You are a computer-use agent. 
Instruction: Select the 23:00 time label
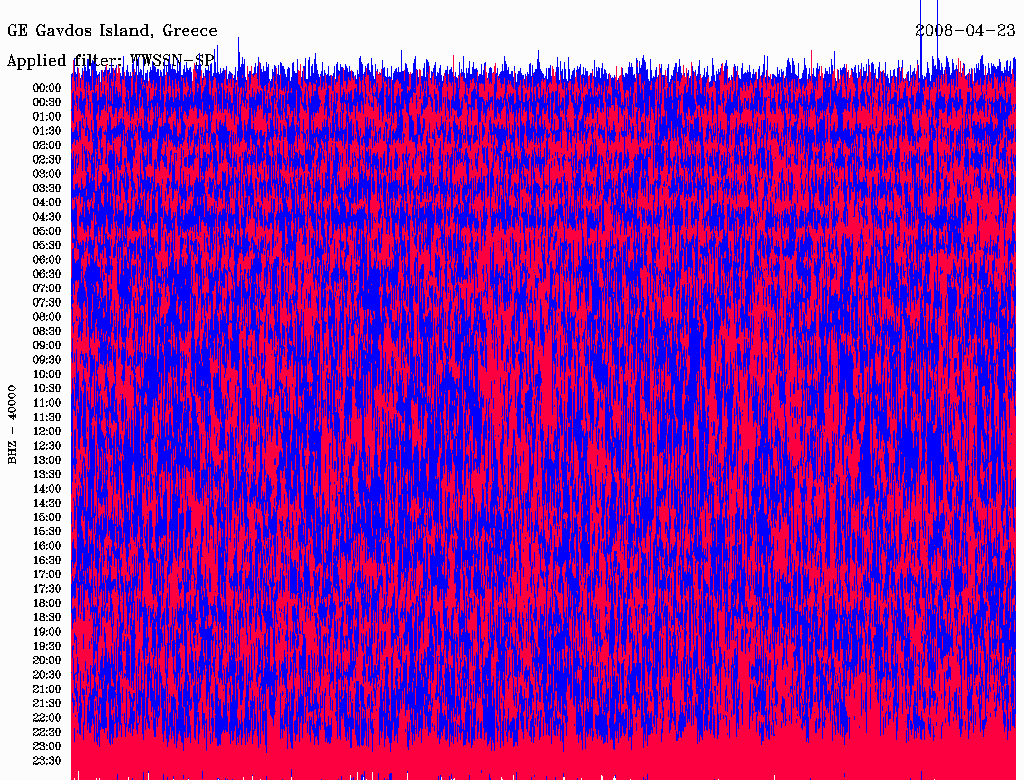[x=47, y=747]
